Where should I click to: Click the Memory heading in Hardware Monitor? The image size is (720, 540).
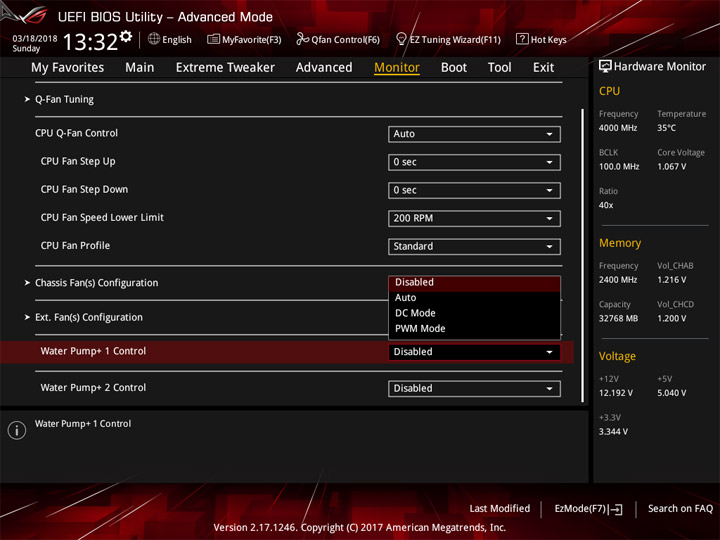(x=620, y=243)
